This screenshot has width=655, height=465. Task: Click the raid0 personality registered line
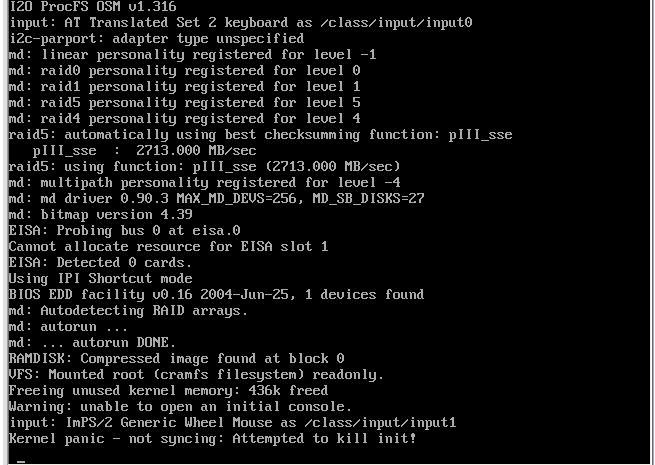[184, 71]
